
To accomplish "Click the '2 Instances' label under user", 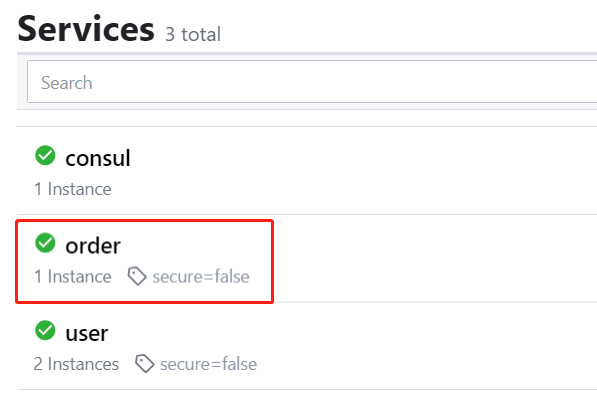I will (76, 364).
